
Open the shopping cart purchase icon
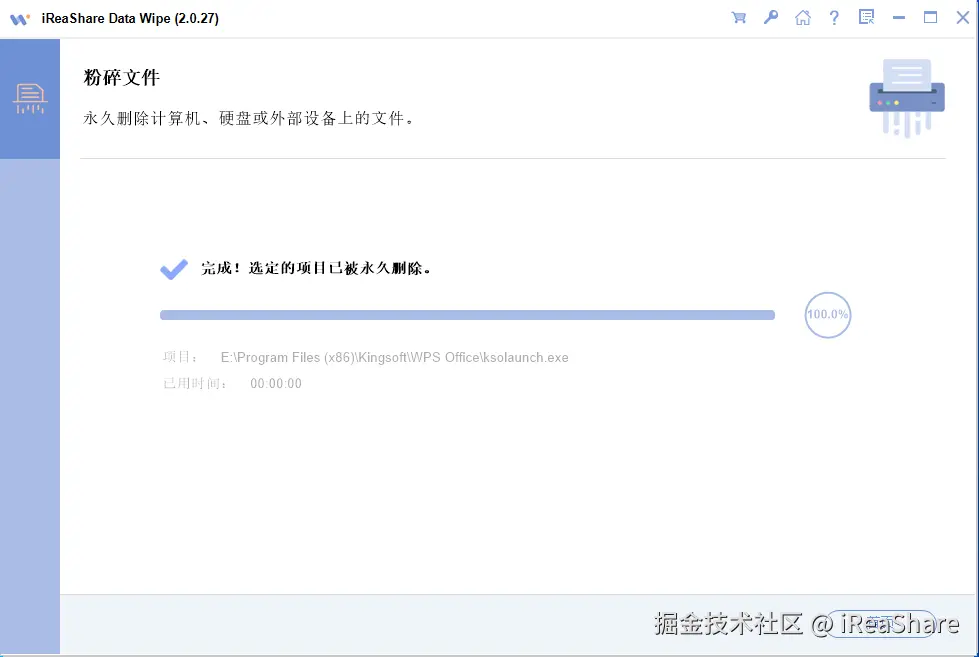coord(738,17)
